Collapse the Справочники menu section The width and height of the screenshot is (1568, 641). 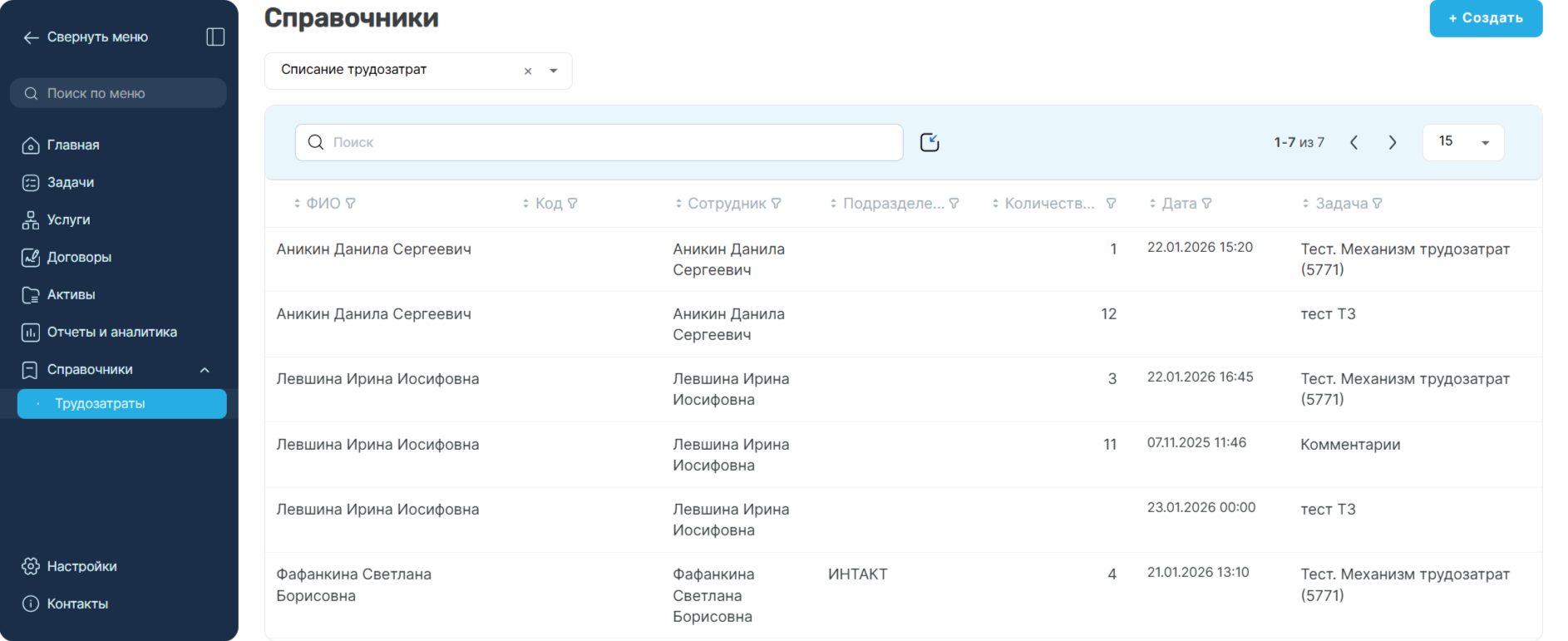pos(205,370)
